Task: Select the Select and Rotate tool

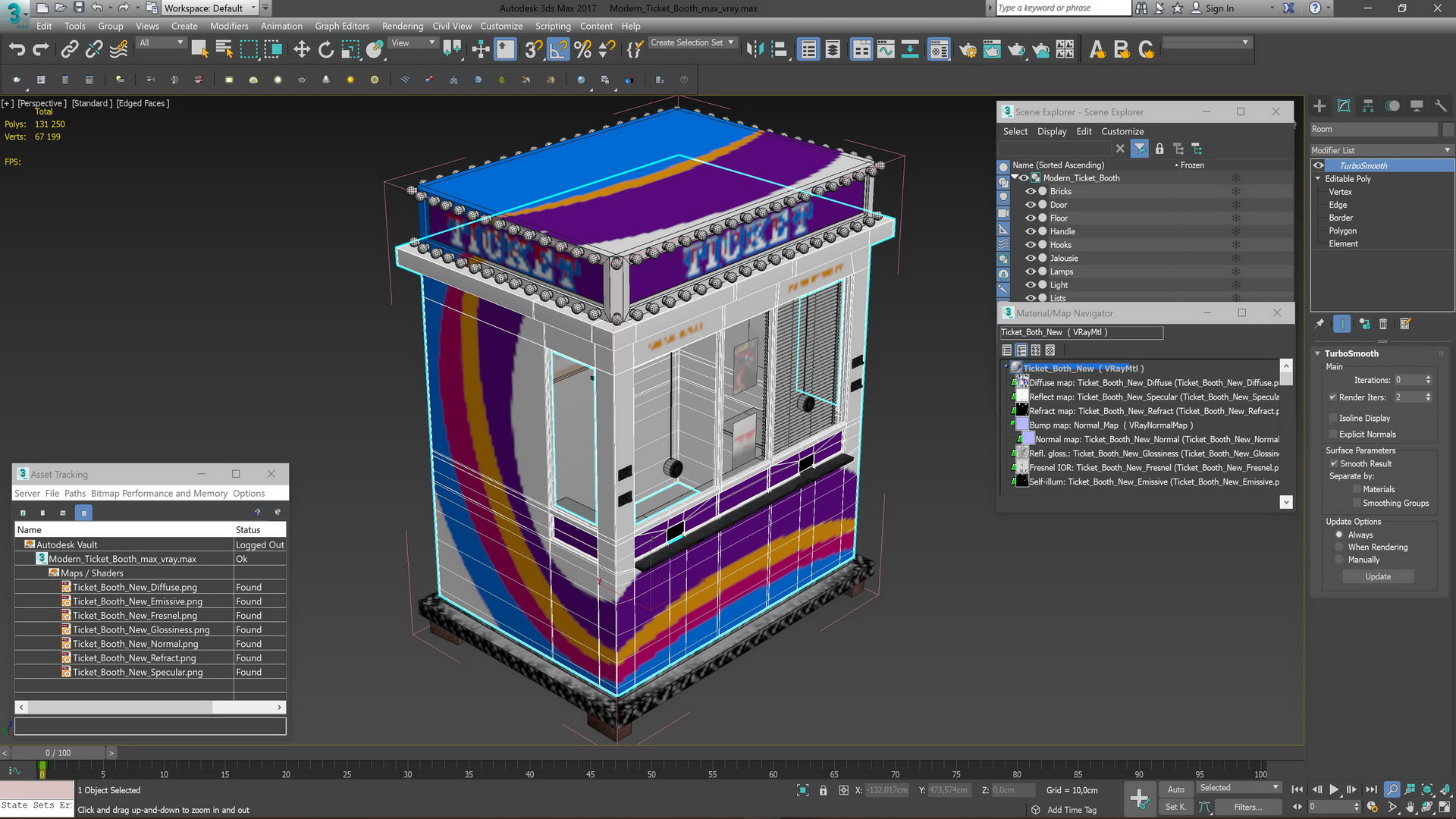Action: point(326,50)
